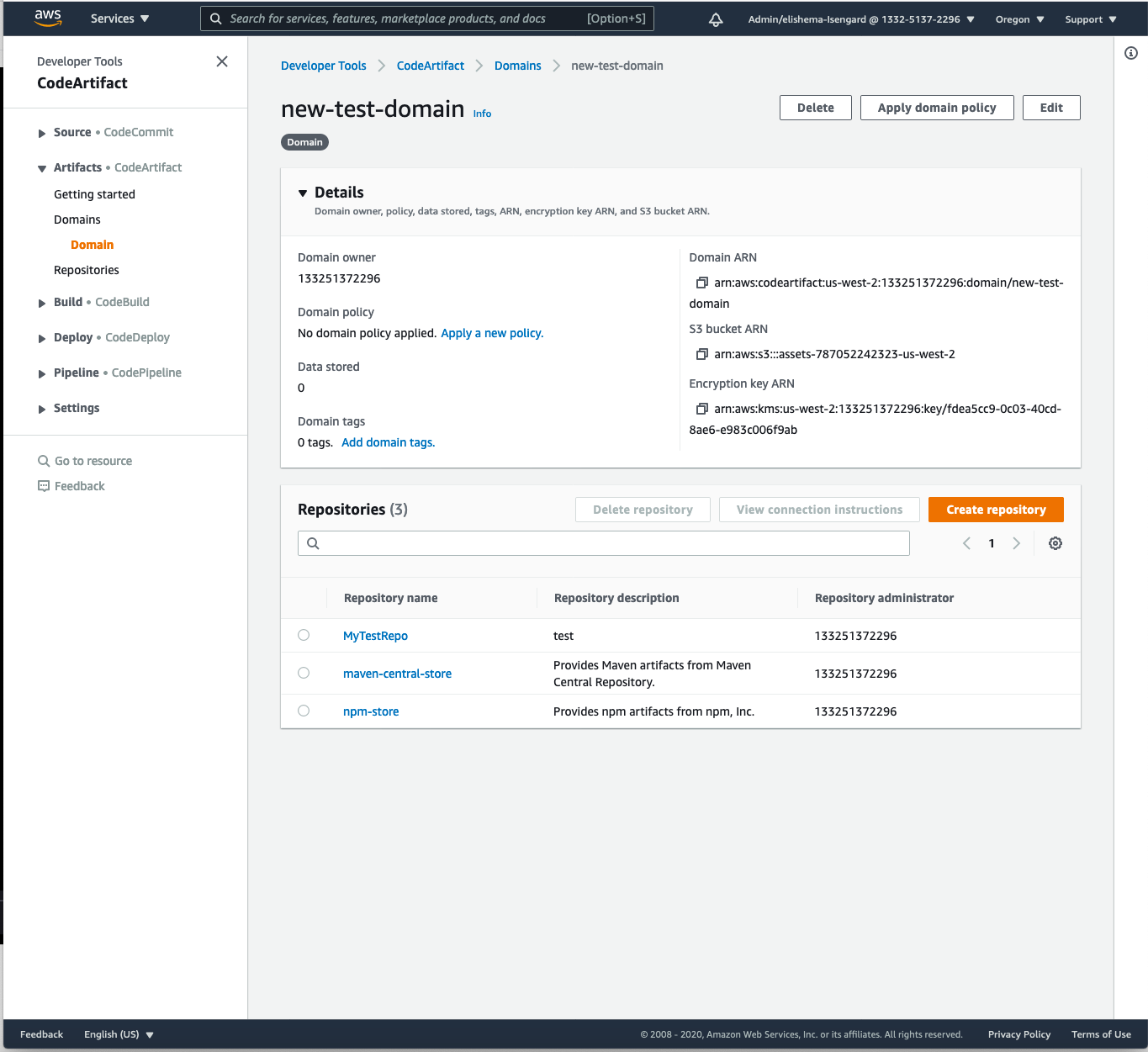This screenshot has height=1052, width=1148.
Task: Open the Oregon region dropdown
Action: [x=1019, y=19]
